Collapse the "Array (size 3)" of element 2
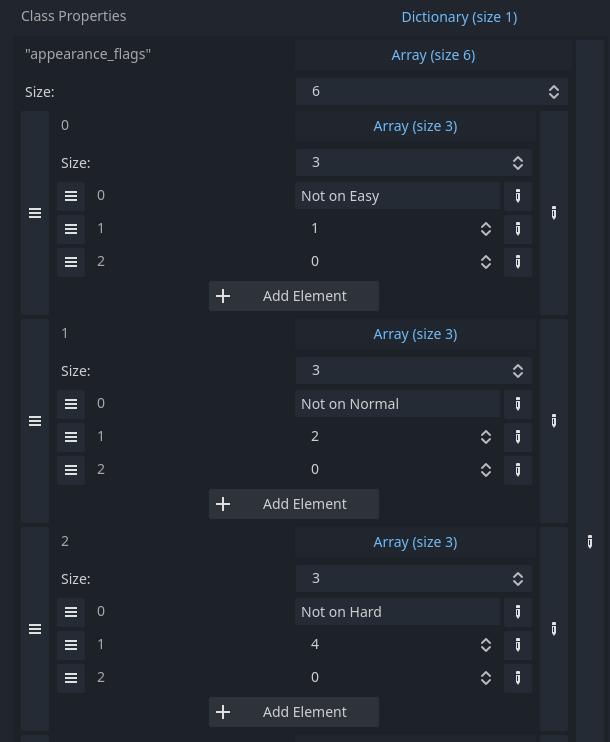 tap(415, 542)
